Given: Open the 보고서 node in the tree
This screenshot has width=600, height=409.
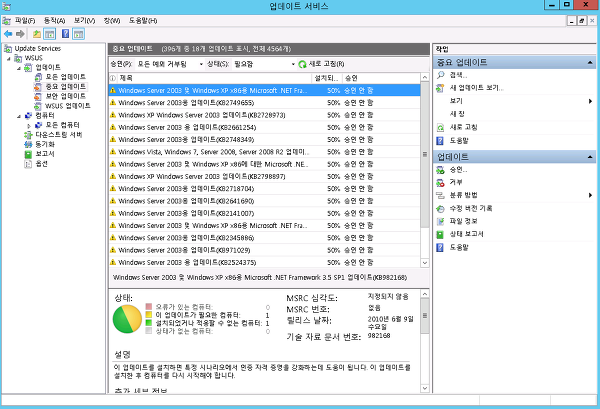Looking at the screenshot, I should point(39,154).
